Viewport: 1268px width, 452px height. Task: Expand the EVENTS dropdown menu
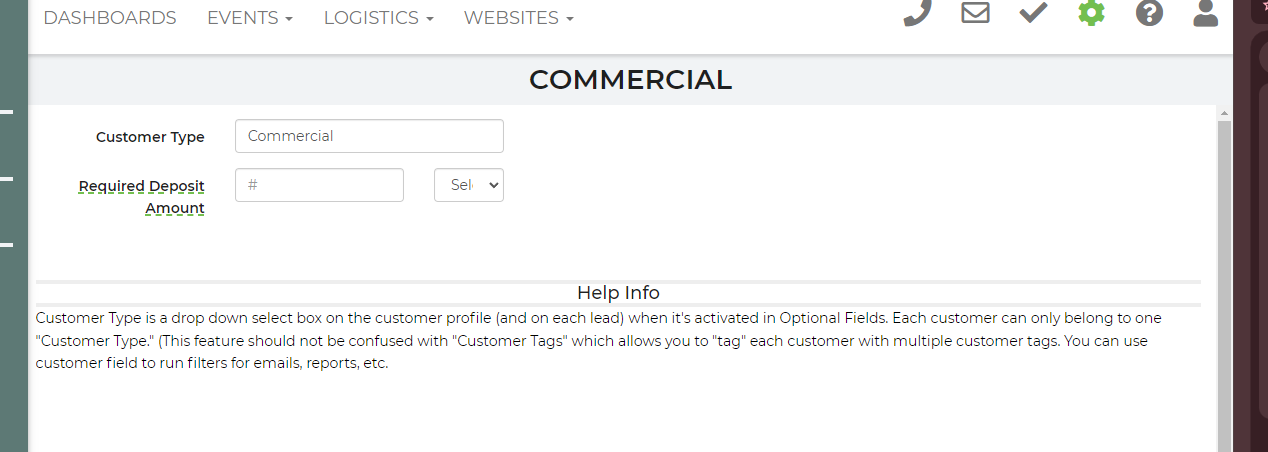[250, 18]
